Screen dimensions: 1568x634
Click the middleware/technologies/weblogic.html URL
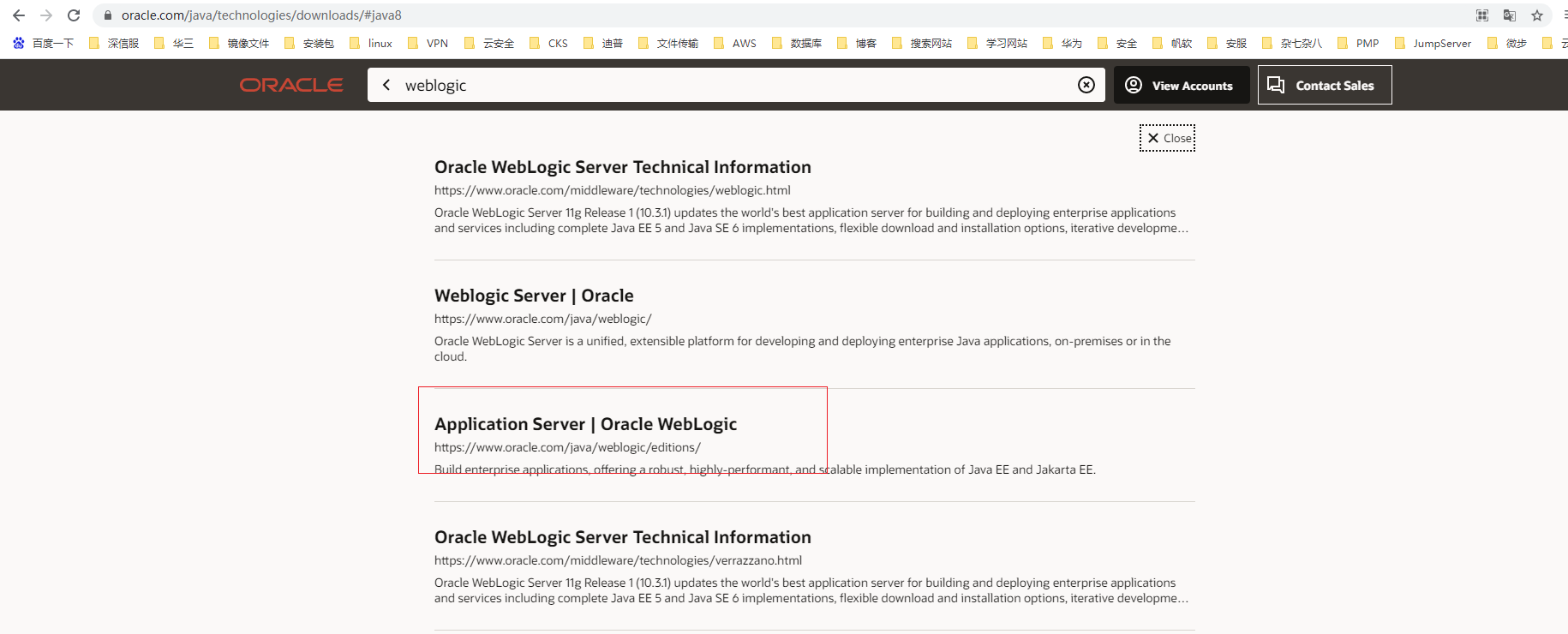(x=613, y=190)
